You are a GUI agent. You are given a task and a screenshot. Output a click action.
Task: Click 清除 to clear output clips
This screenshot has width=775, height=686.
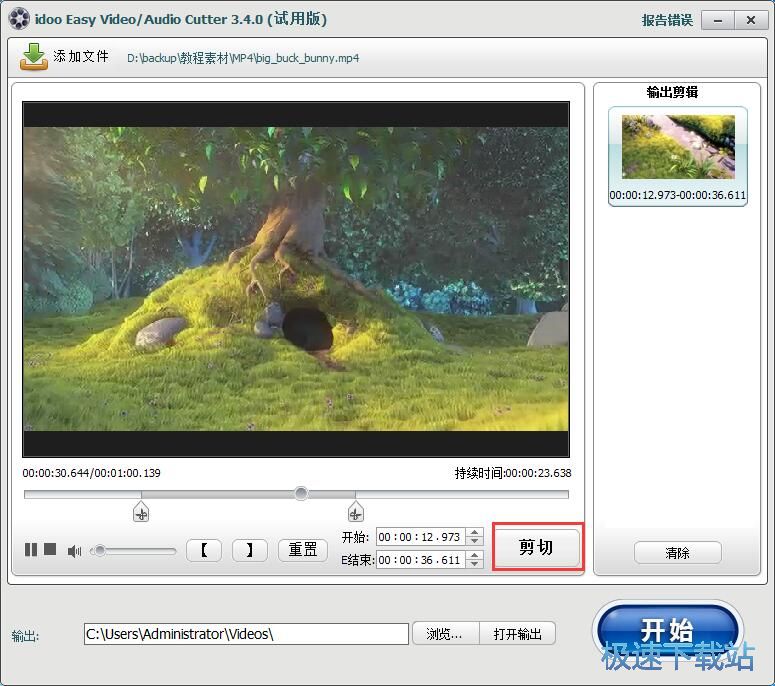[677, 553]
